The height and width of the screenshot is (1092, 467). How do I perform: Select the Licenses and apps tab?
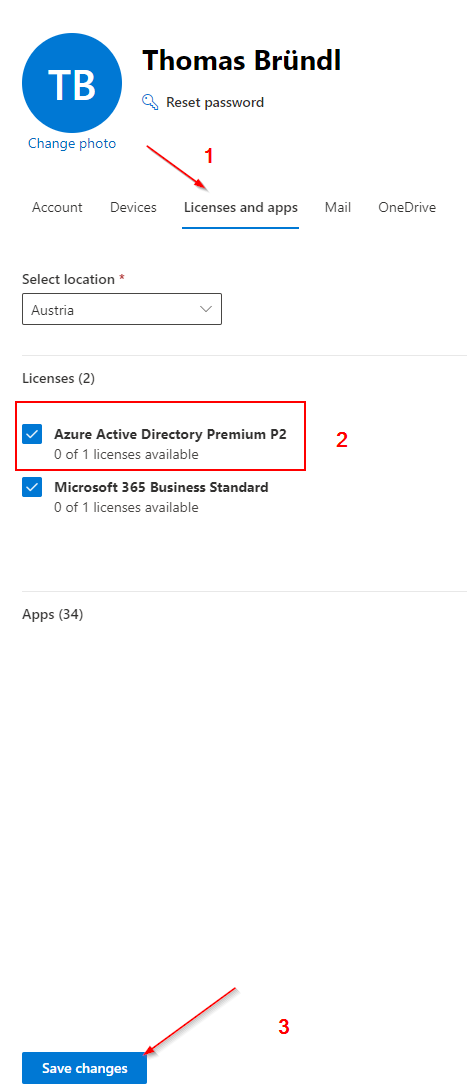[x=241, y=208]
